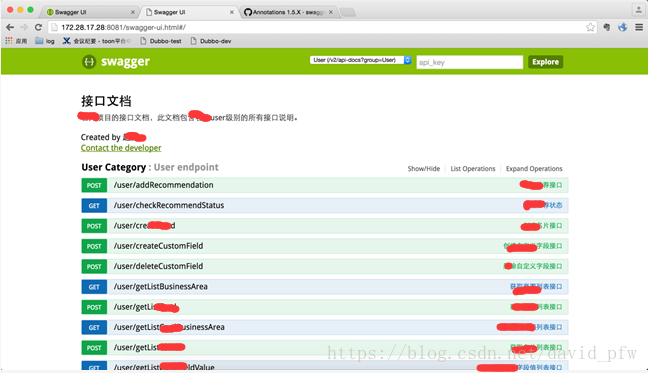648x373 pixels.
Task: Click Show/Hide for User Category
Action: click(x=424, y=169)
